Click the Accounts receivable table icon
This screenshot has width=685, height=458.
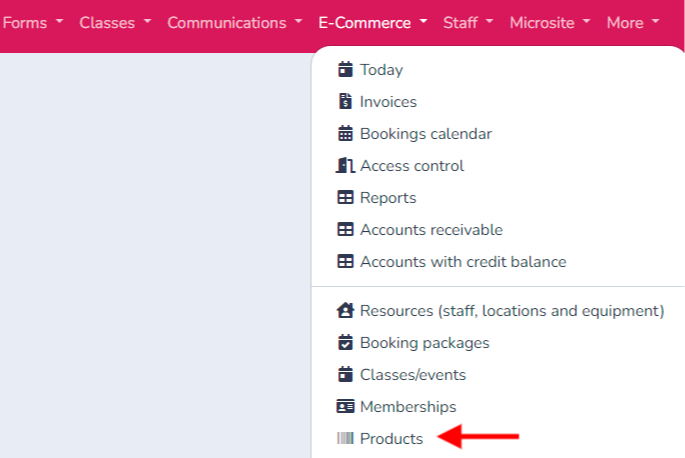click(345, 229)
